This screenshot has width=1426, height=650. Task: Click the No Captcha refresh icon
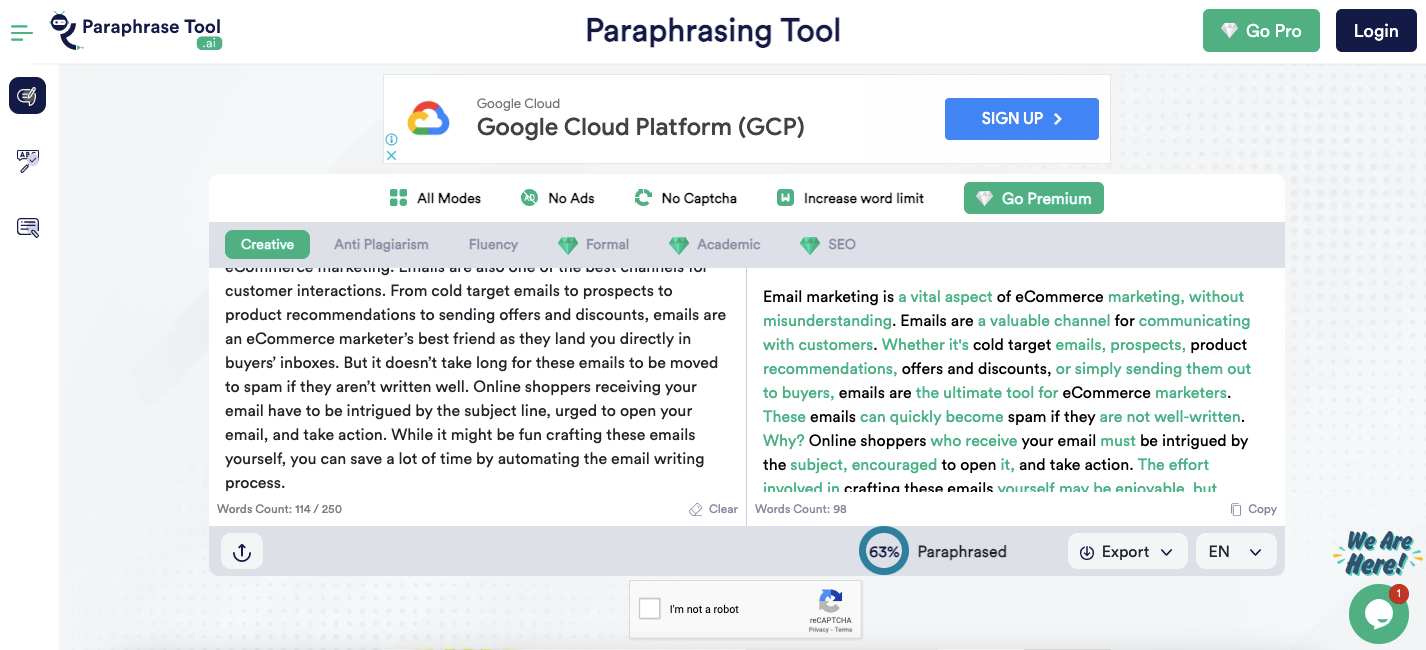pos(643,198)
